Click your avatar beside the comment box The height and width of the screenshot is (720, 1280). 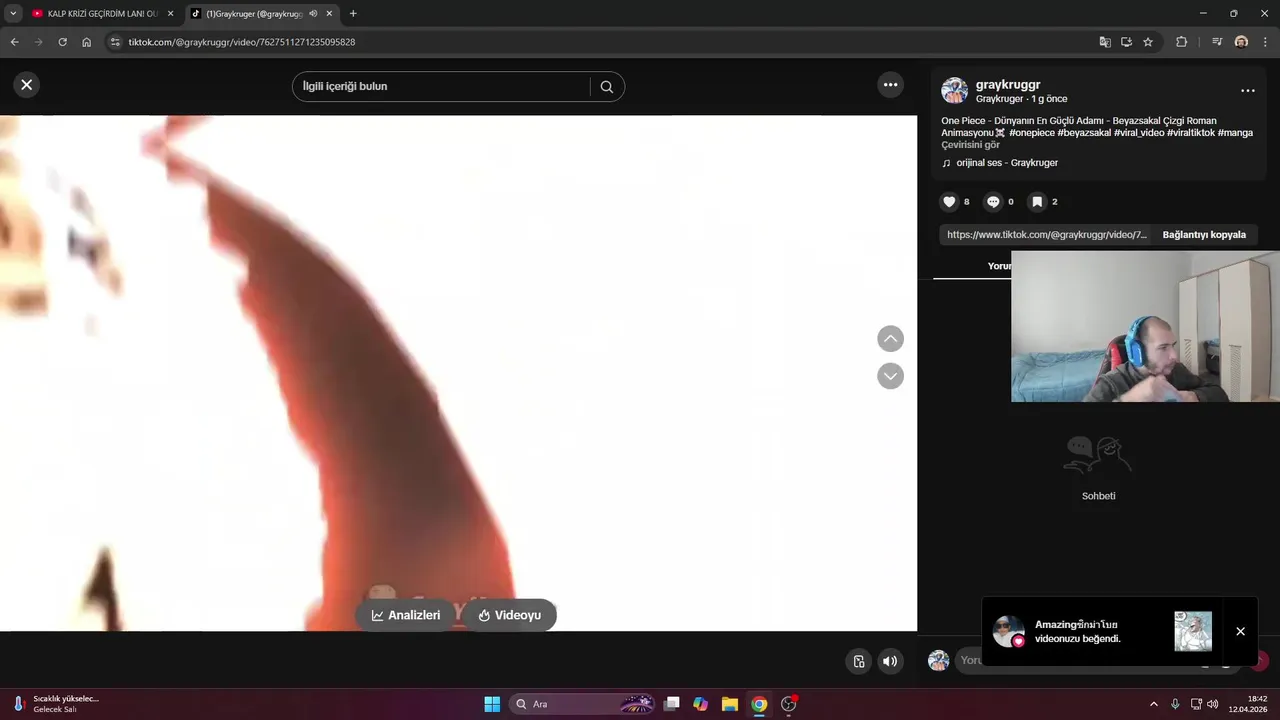pos(938,661)
